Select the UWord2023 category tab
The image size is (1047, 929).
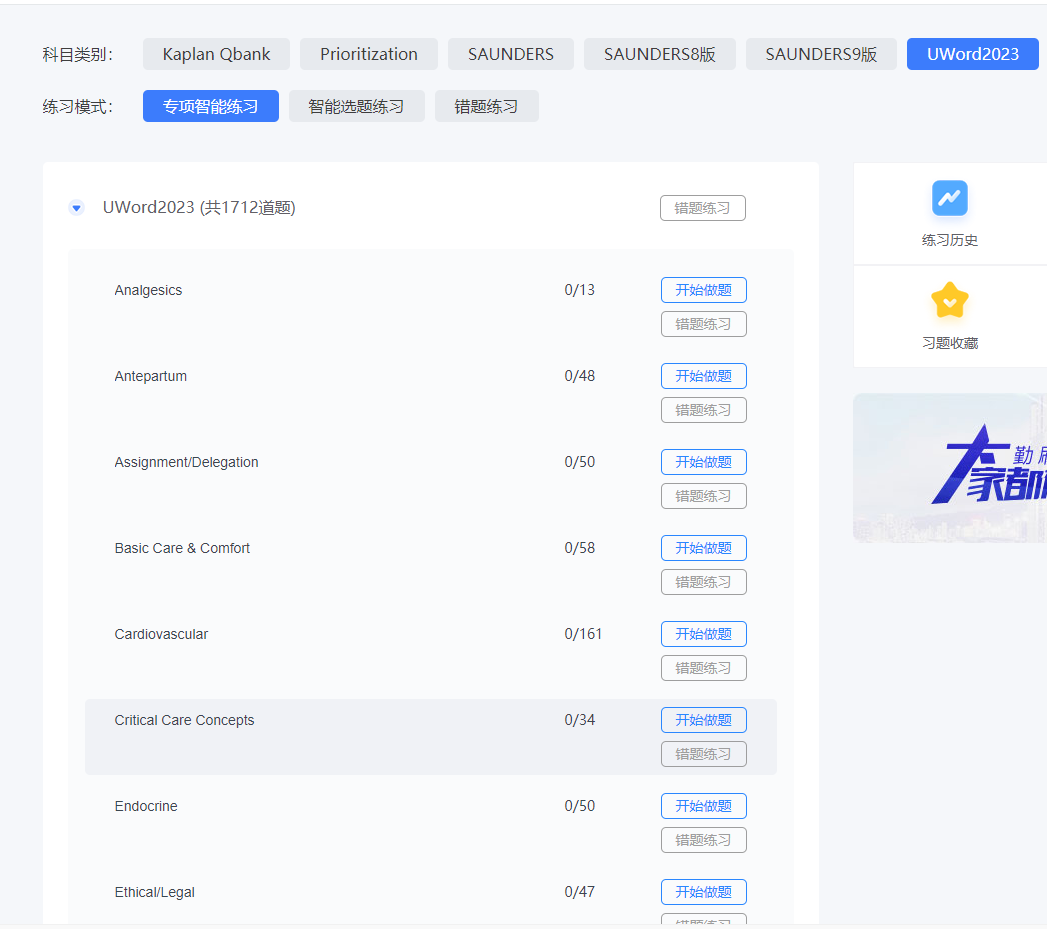coord(973,54)
